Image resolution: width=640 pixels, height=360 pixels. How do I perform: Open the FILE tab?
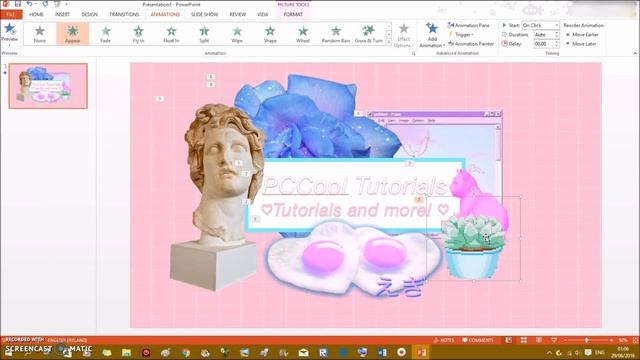point(11,14)
